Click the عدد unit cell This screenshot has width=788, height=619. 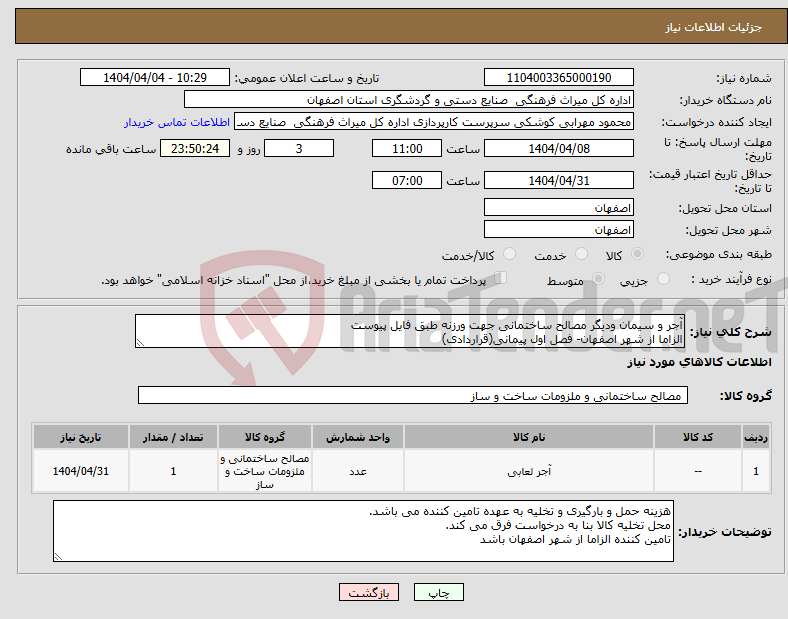[x=358, y=471]
